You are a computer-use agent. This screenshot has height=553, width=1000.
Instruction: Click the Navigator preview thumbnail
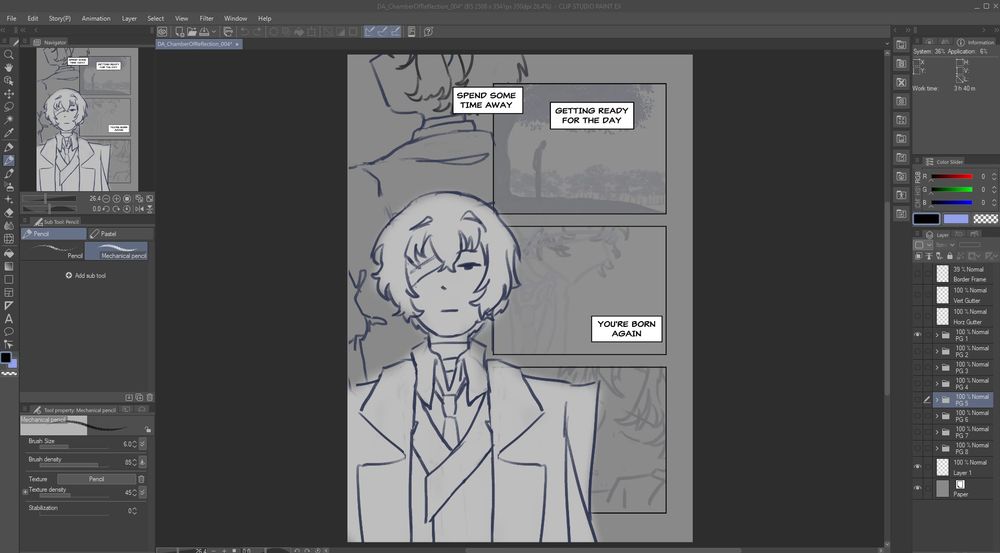pos(87,119)
